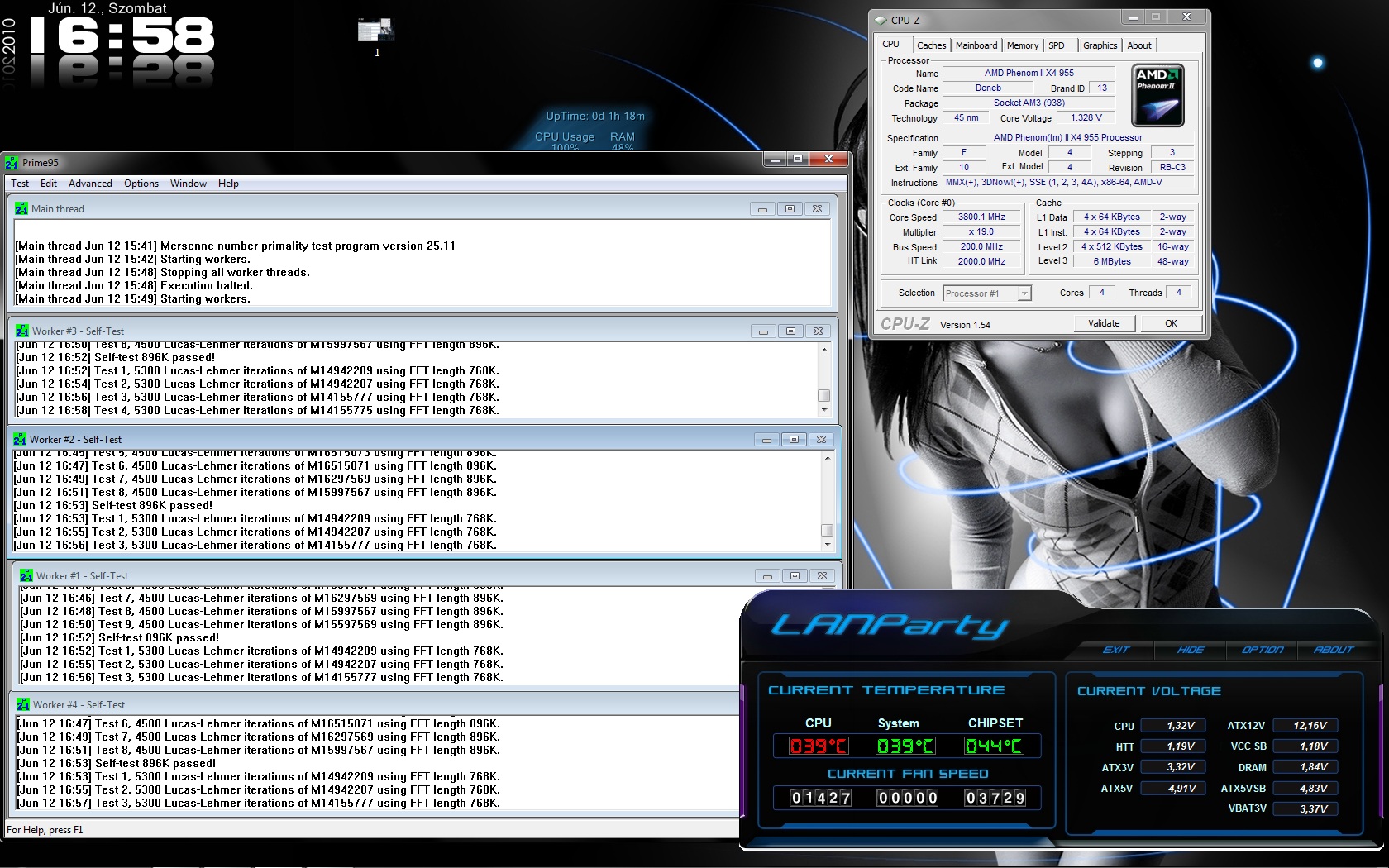Switch to the Graphics tab in CPU-Z
This screenshot has width=1389, height=868.
[x=1100, y=45]
